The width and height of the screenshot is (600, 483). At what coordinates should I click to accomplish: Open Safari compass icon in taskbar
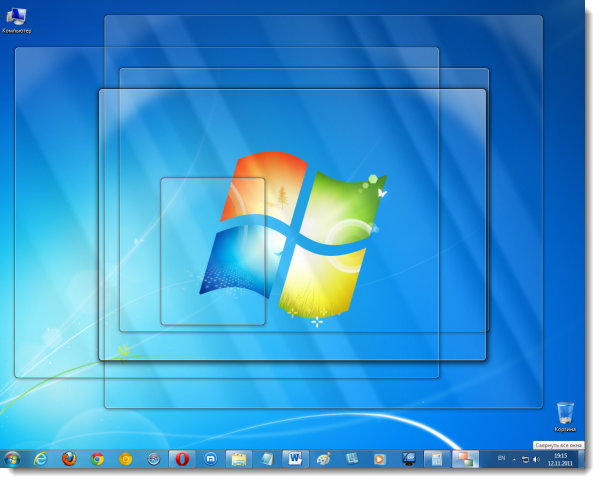pos(154,459)
